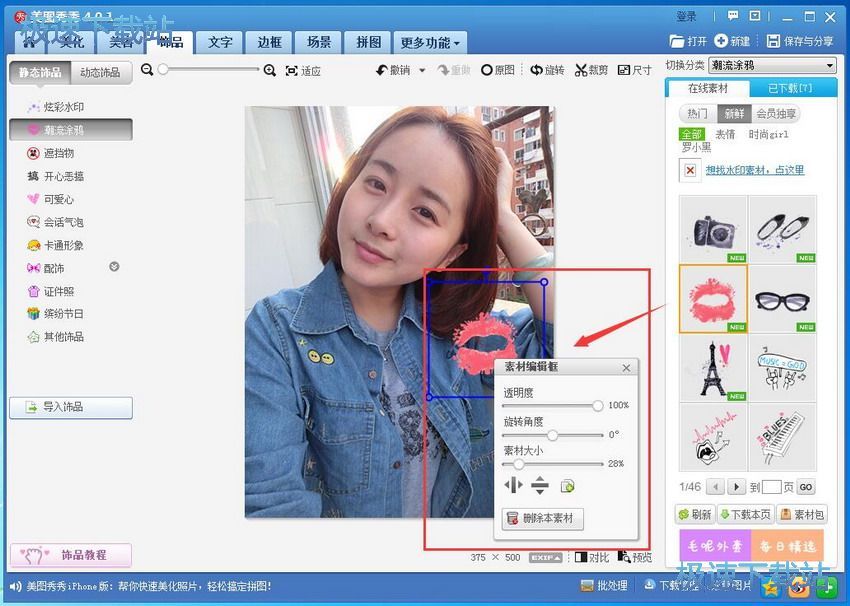This screenshot has width=850, height=606.
Task: Filter by 表情 tag
Action: [725, 134]
